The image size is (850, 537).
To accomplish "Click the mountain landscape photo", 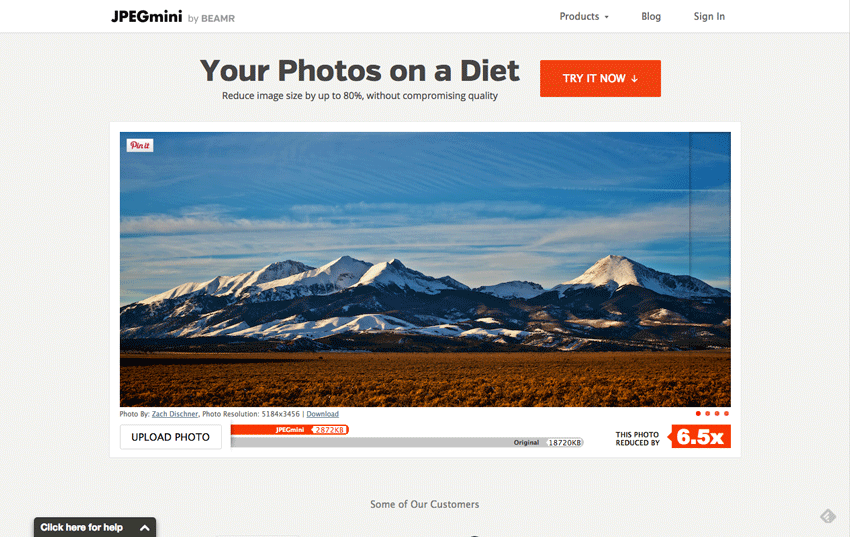I will [425, 269].
